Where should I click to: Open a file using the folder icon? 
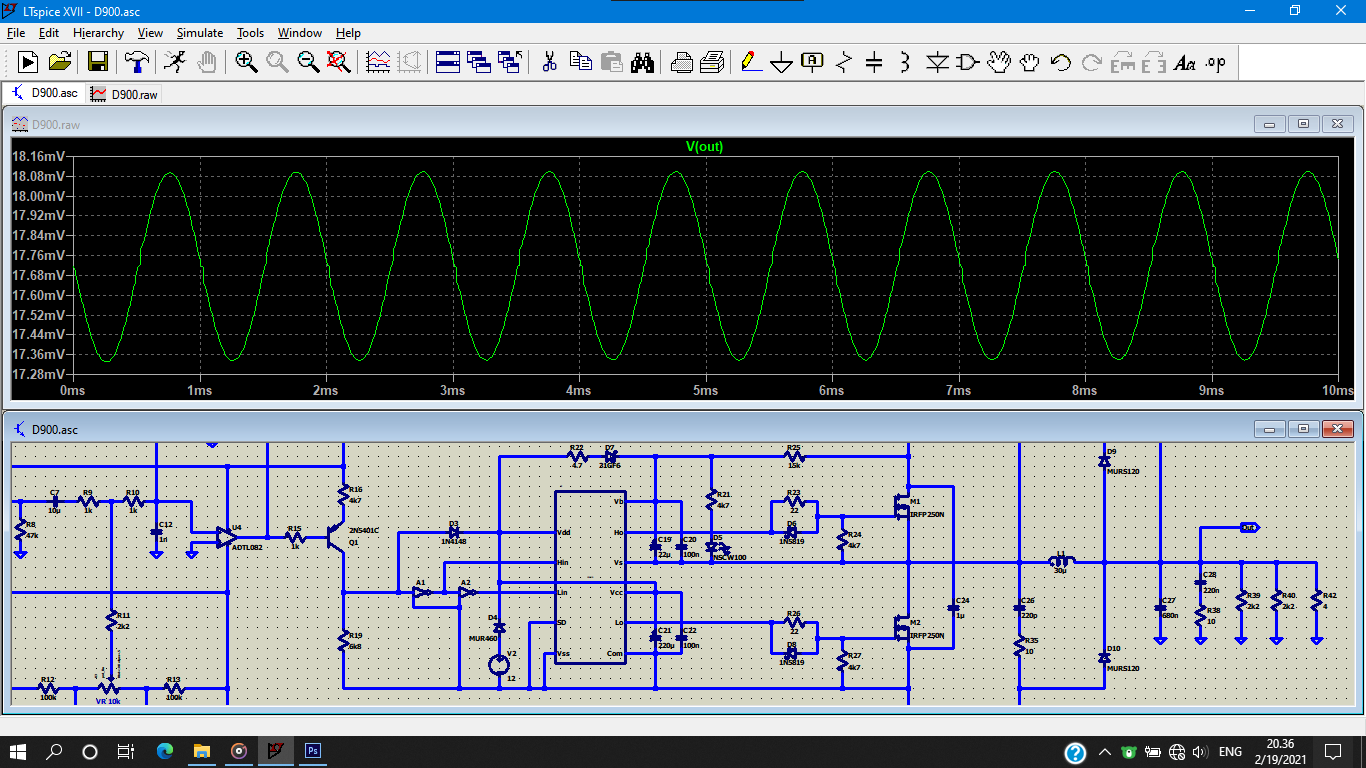click(60, 62)
